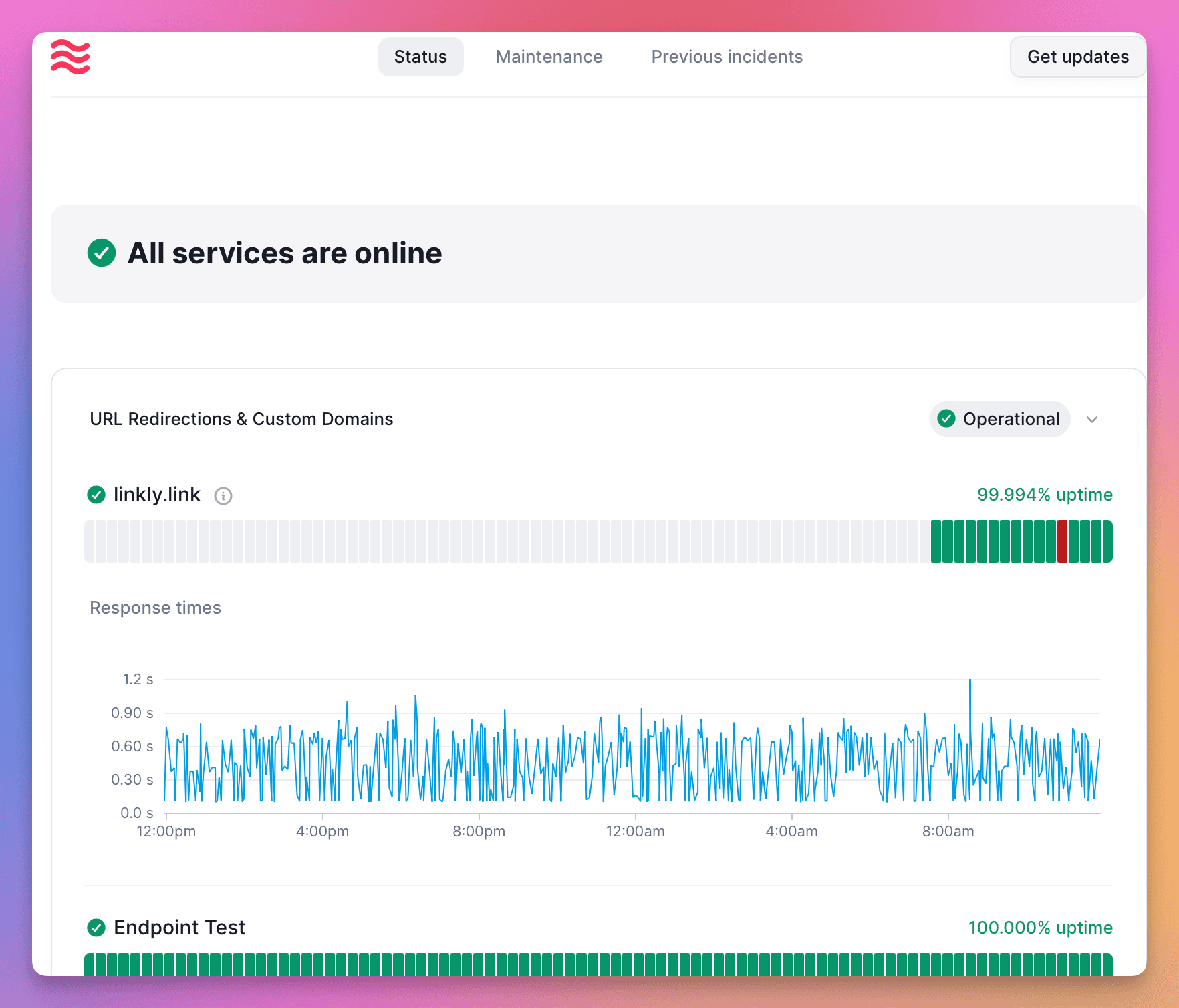Switch to the Maintenance tab

pos(549,57)
